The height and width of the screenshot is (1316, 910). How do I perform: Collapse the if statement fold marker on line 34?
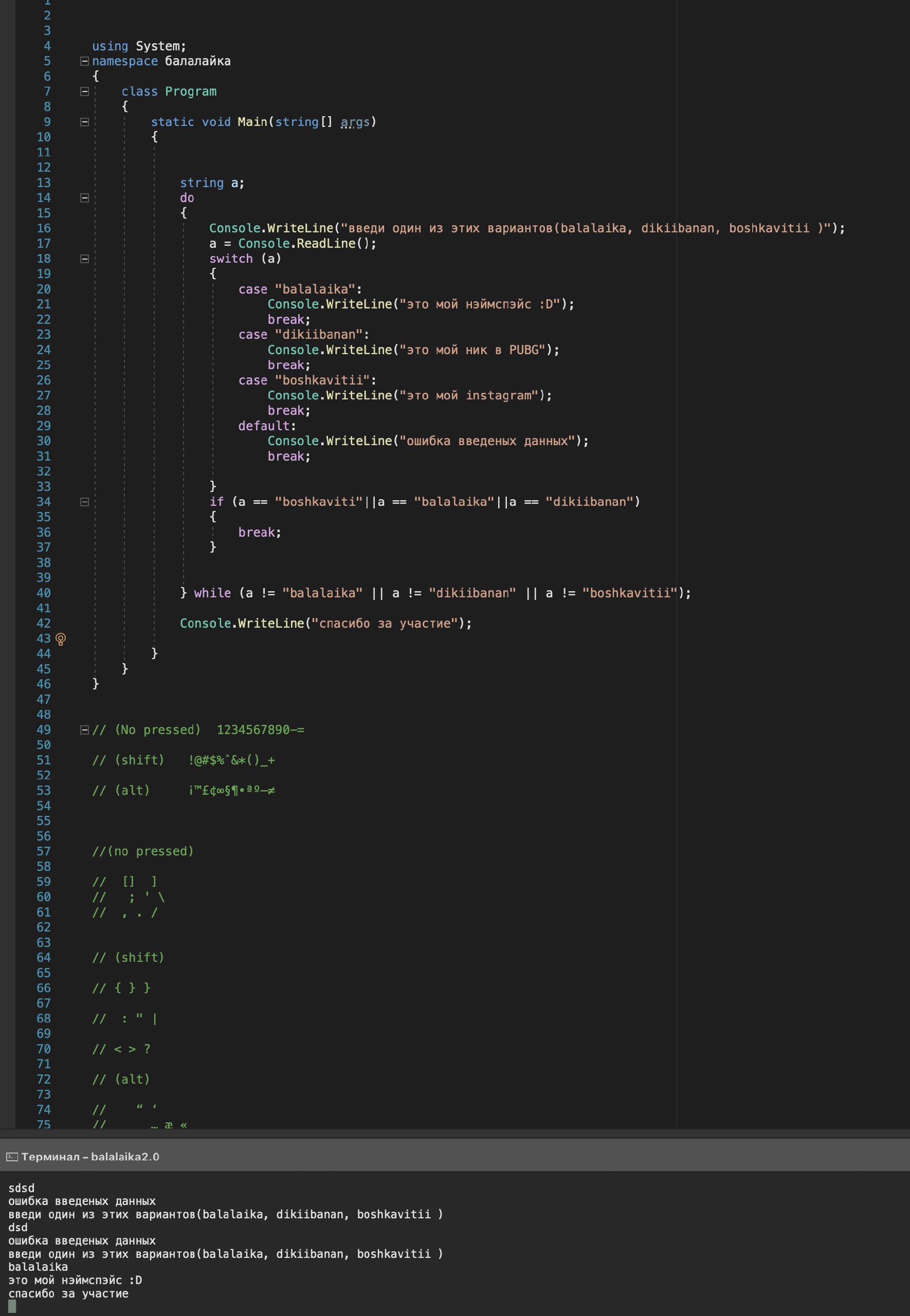pos(84,502)
